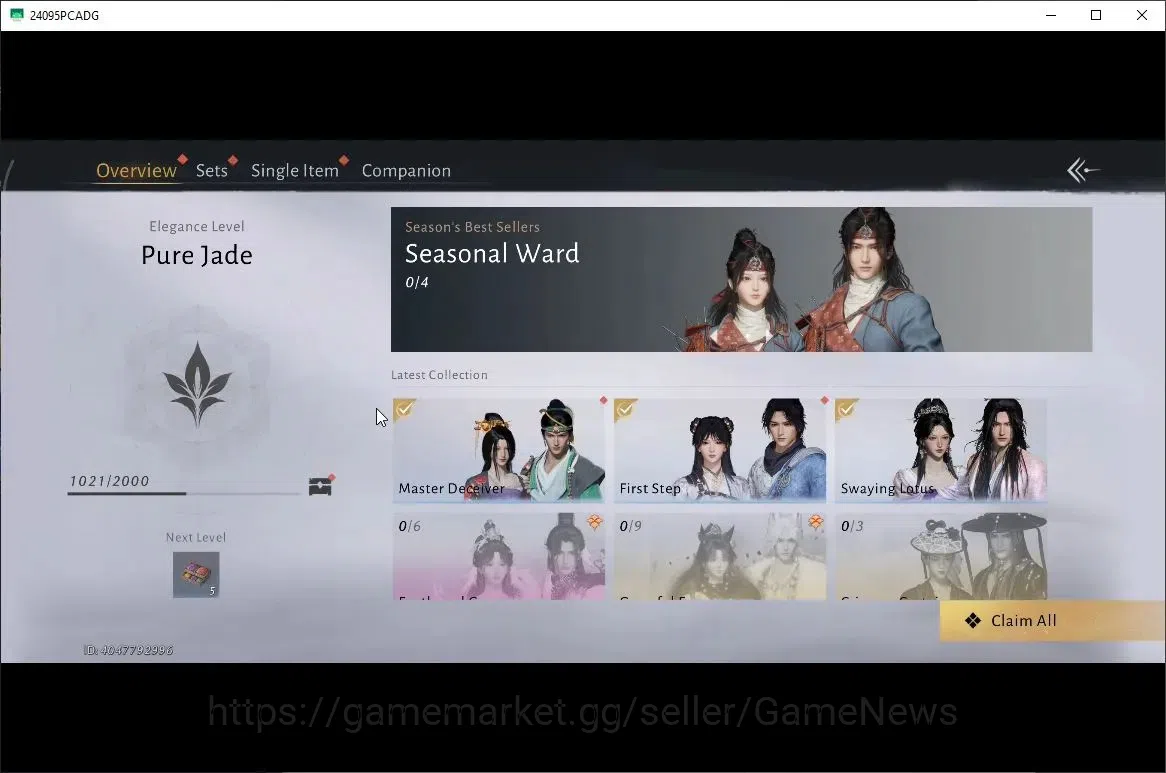This screenshot has width=1166, height=773.
Task: Switch to the Overview tab
Action: (x=137, y=170)
